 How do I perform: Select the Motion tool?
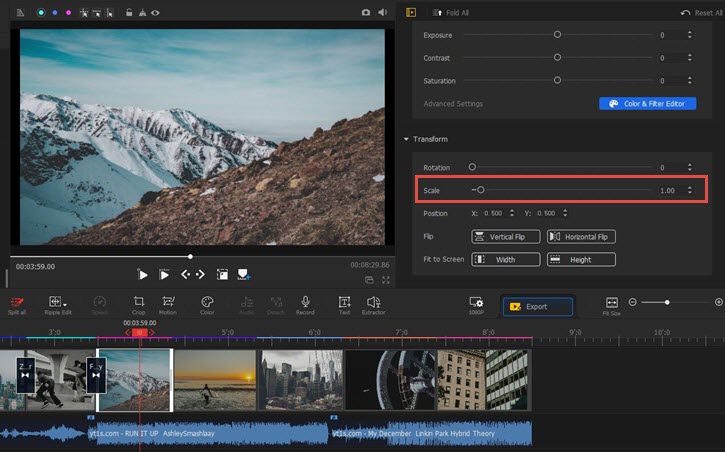(167, 303)
